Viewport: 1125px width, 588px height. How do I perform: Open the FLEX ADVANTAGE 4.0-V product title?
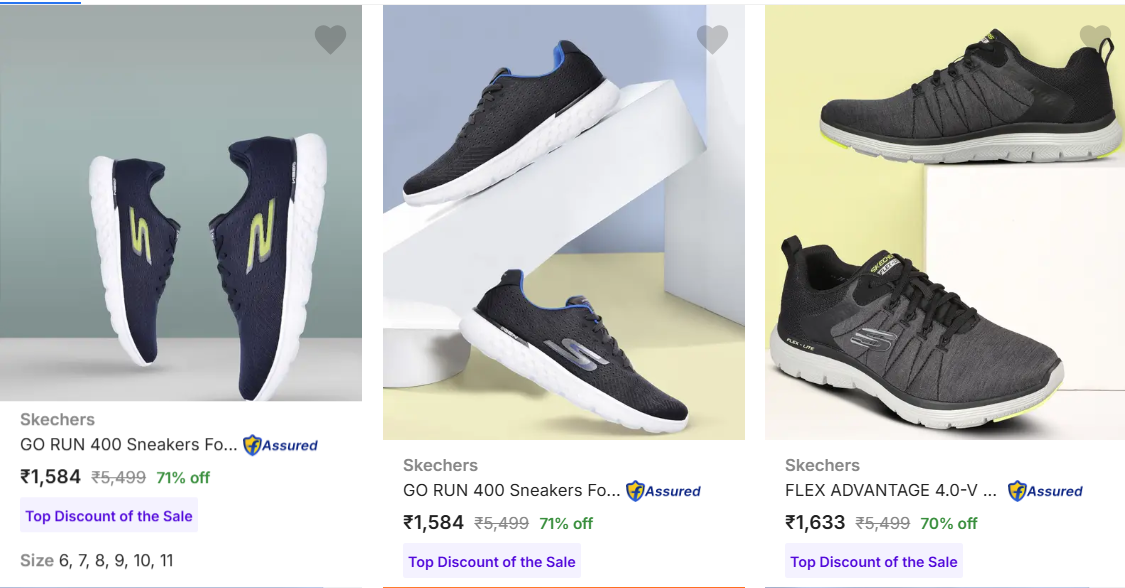tap(891, 490)
